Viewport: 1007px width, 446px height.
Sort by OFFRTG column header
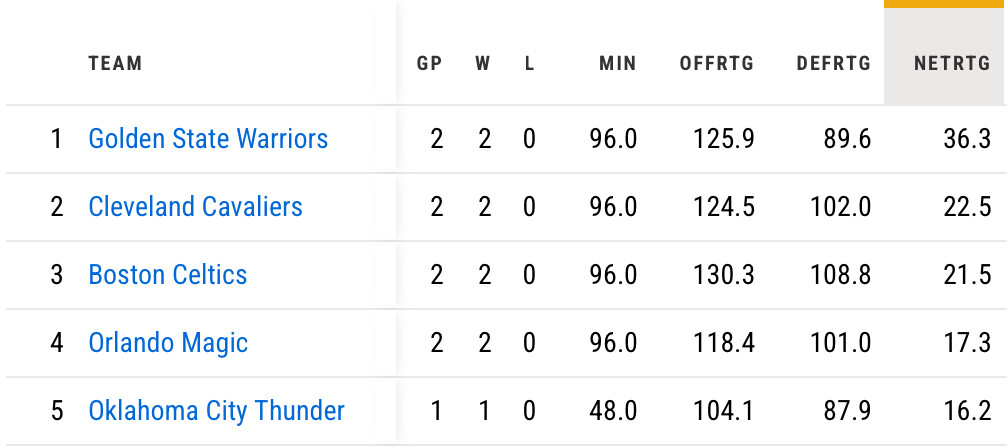click(x=716, y=64)
